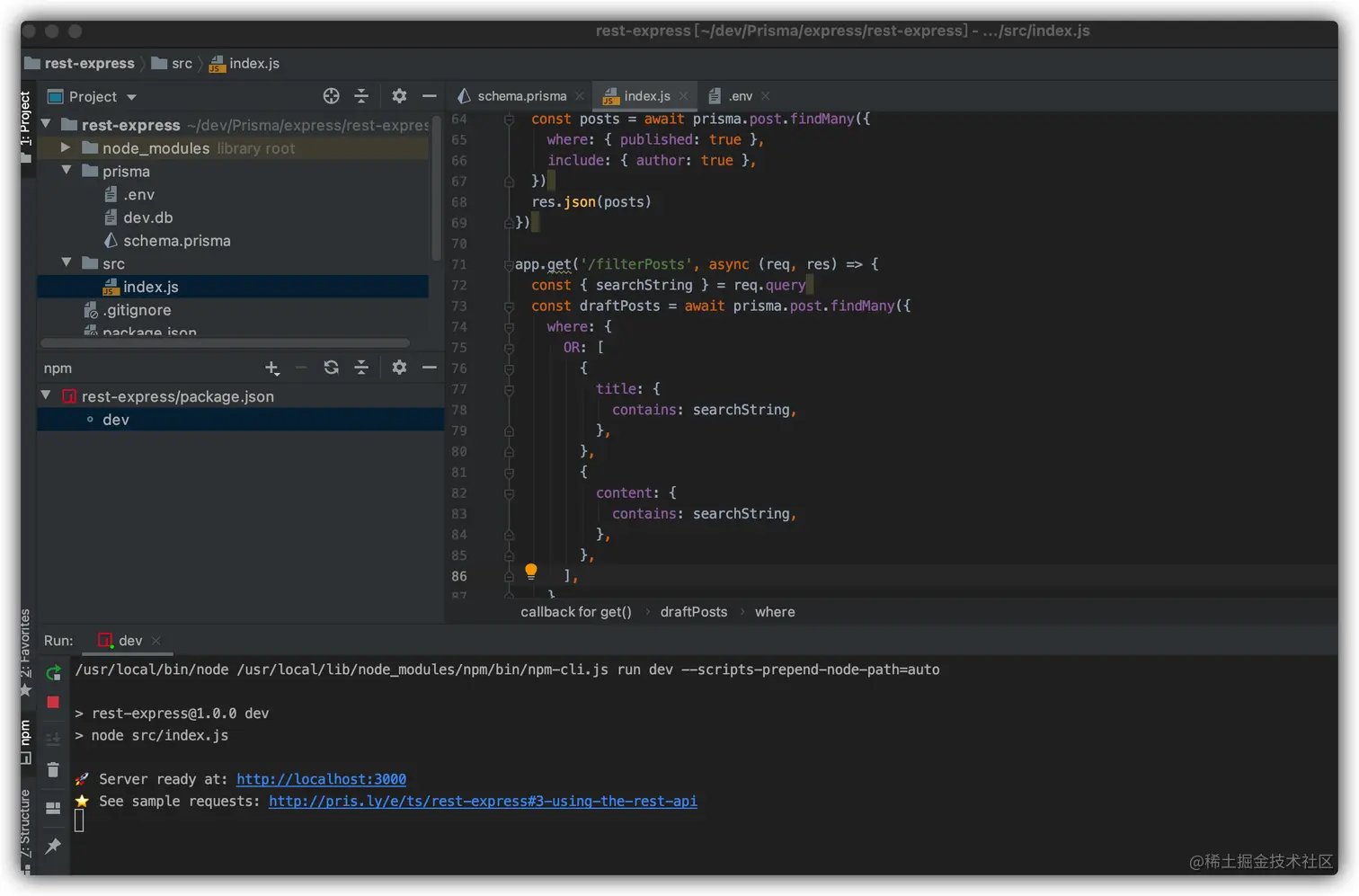Viewport: 1359px width, 896px height.
Task: Click the trash icon to clear console output
Action: pos(54,770)
